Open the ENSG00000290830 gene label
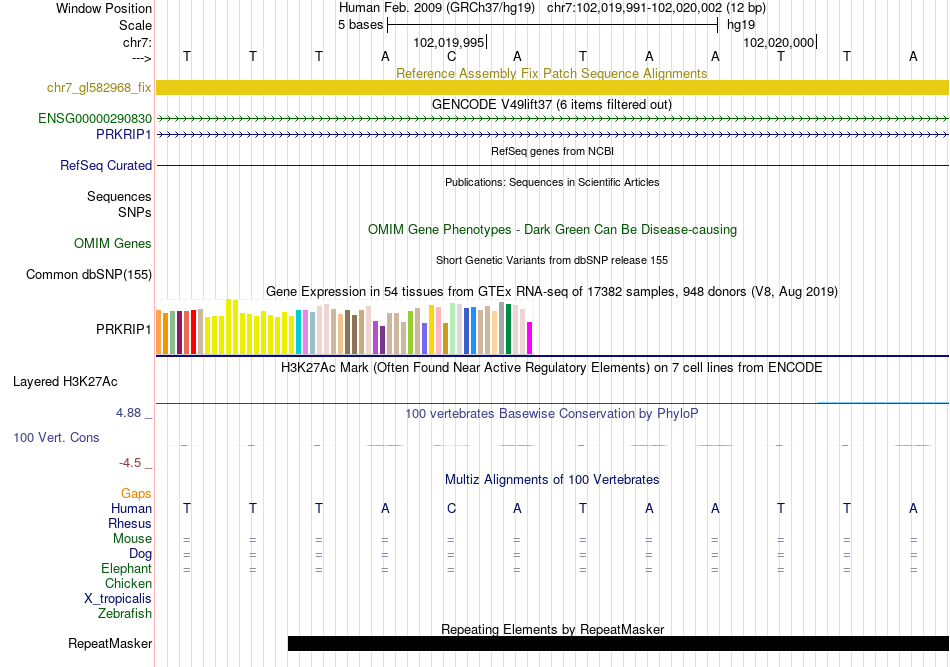This screenshot has width=950, height=667. (x=95, y=119)
